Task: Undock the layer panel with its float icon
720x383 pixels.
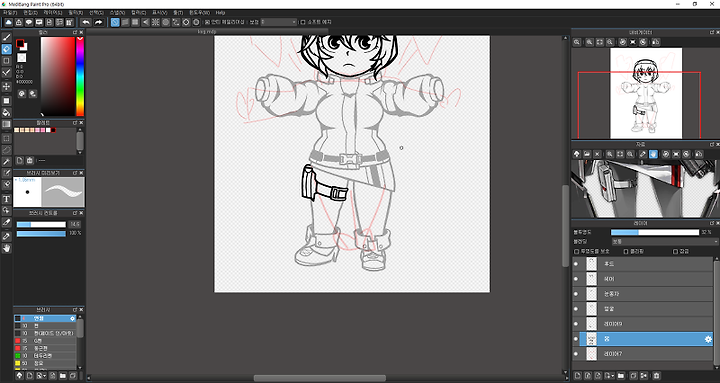Action: pos(712,223)
